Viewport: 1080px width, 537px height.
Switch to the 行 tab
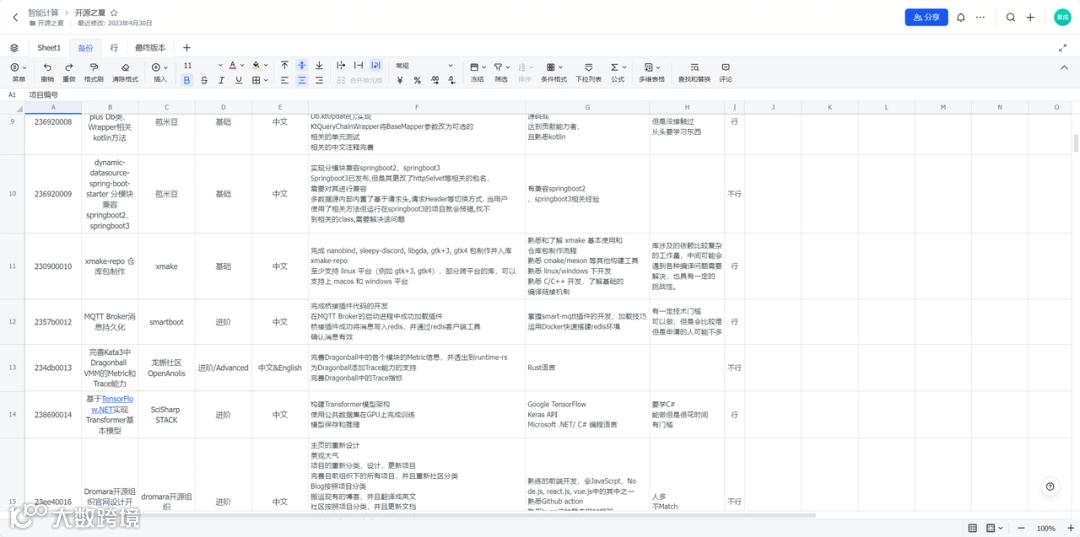(x=114, y=48)
